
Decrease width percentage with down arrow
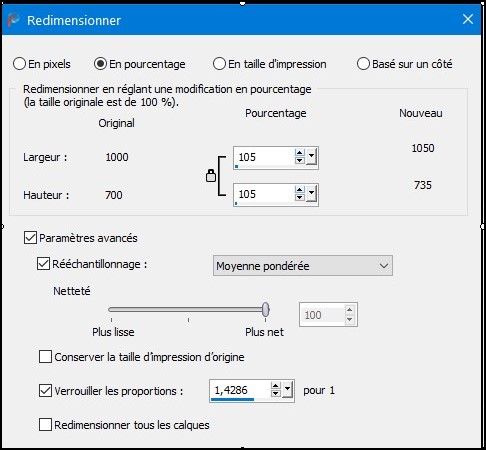[x=300, y=160]
